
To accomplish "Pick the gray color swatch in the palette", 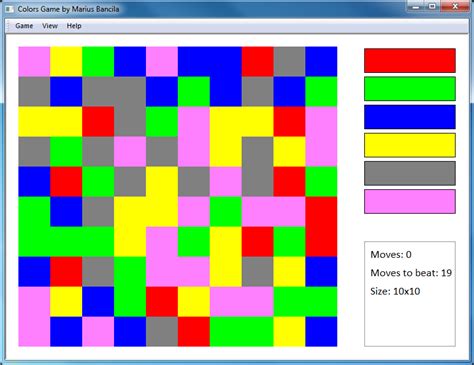I will tap(410, 173).
